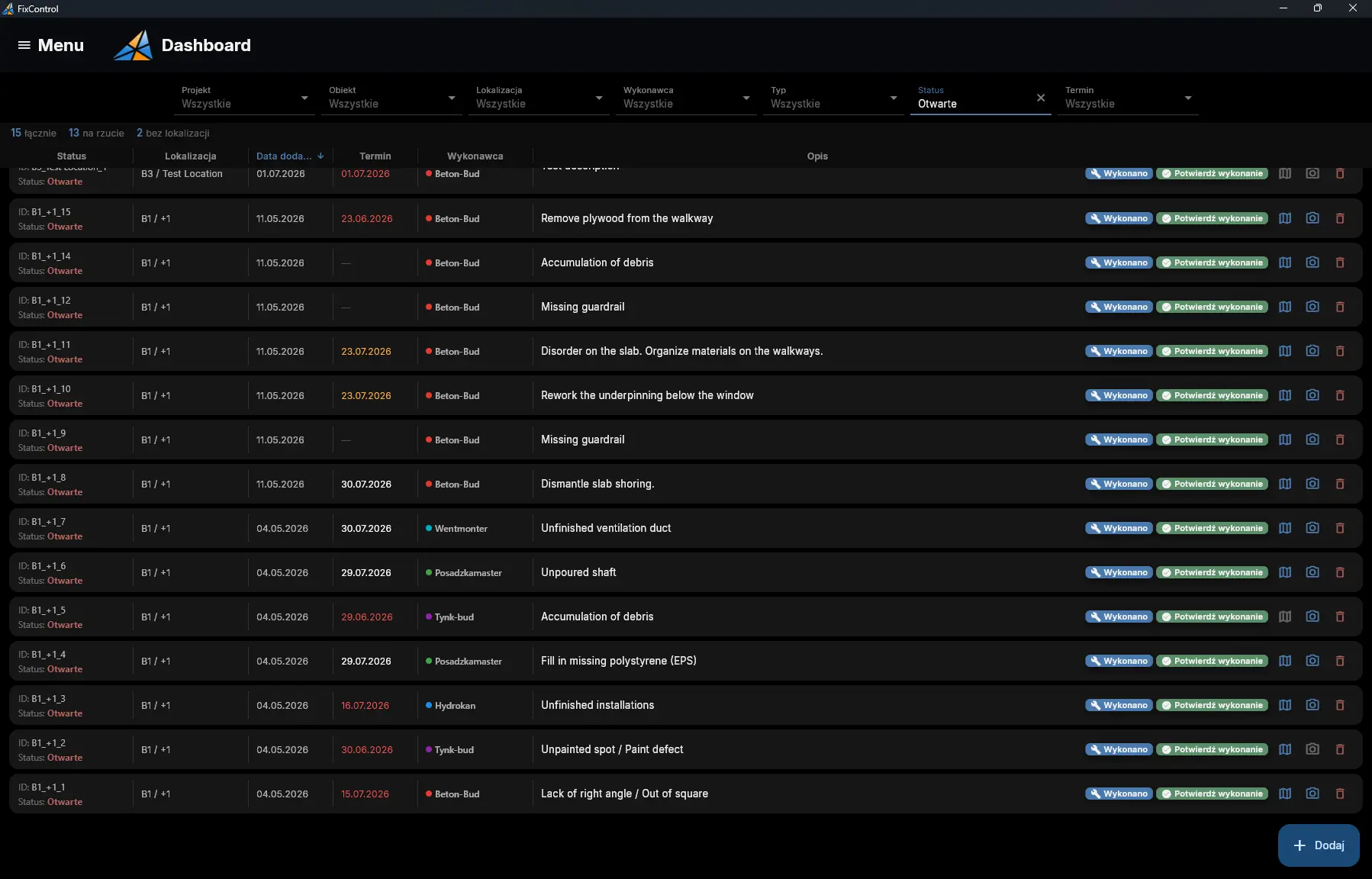Click the FixControl Dashboard logo

click(133, 45)
